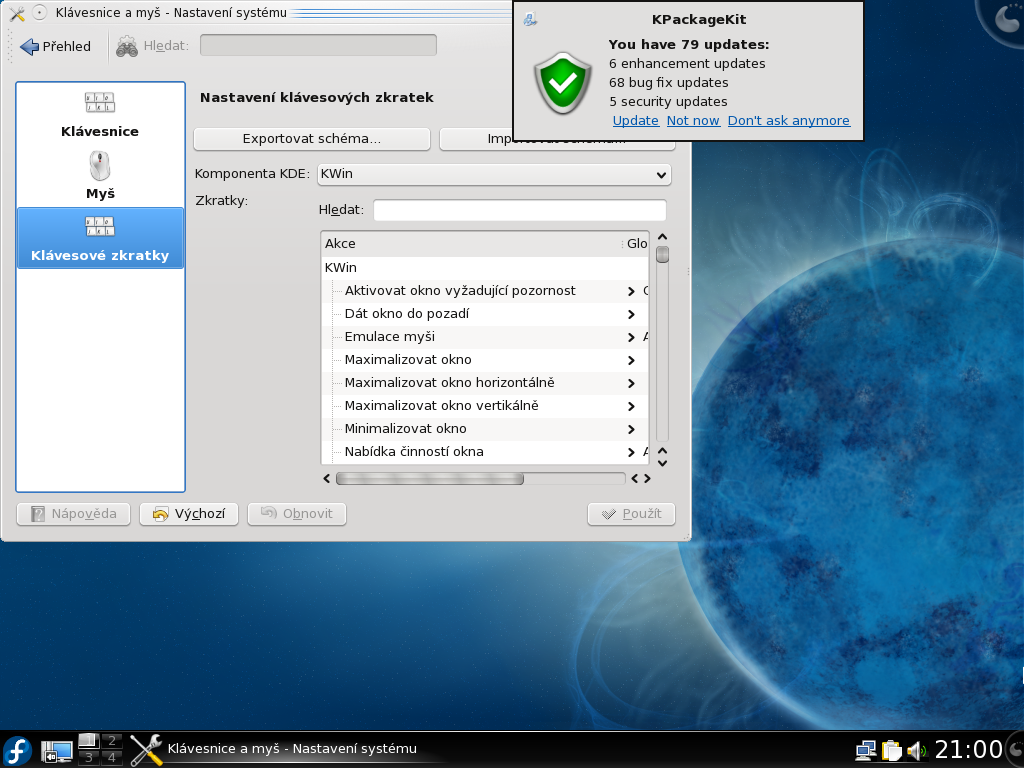Click horizontal scrollbar left arrow
The height and width of the screenshot is (768, 1024).
point(327,479)
